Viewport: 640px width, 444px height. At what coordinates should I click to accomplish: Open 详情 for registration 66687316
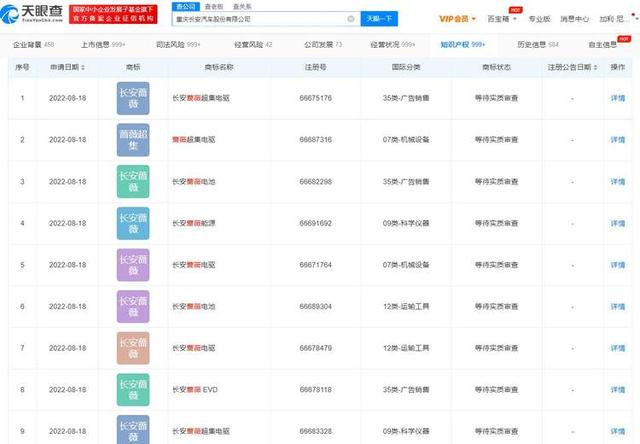pyautogui.click(x=618, y=140)
